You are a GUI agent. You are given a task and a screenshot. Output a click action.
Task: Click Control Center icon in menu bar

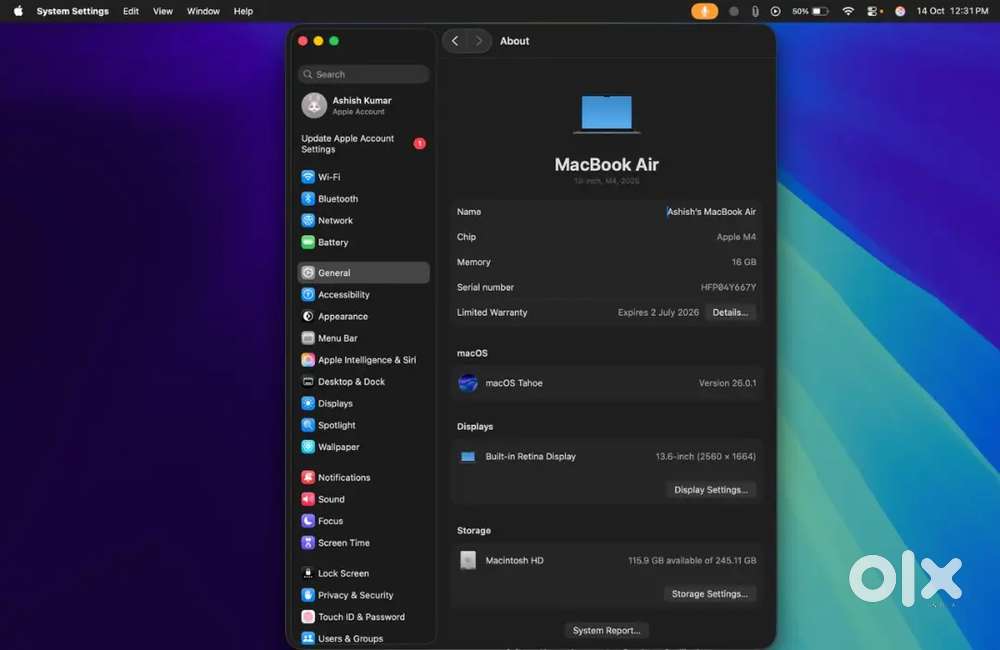pyautogui.click(x=874, y=11)
